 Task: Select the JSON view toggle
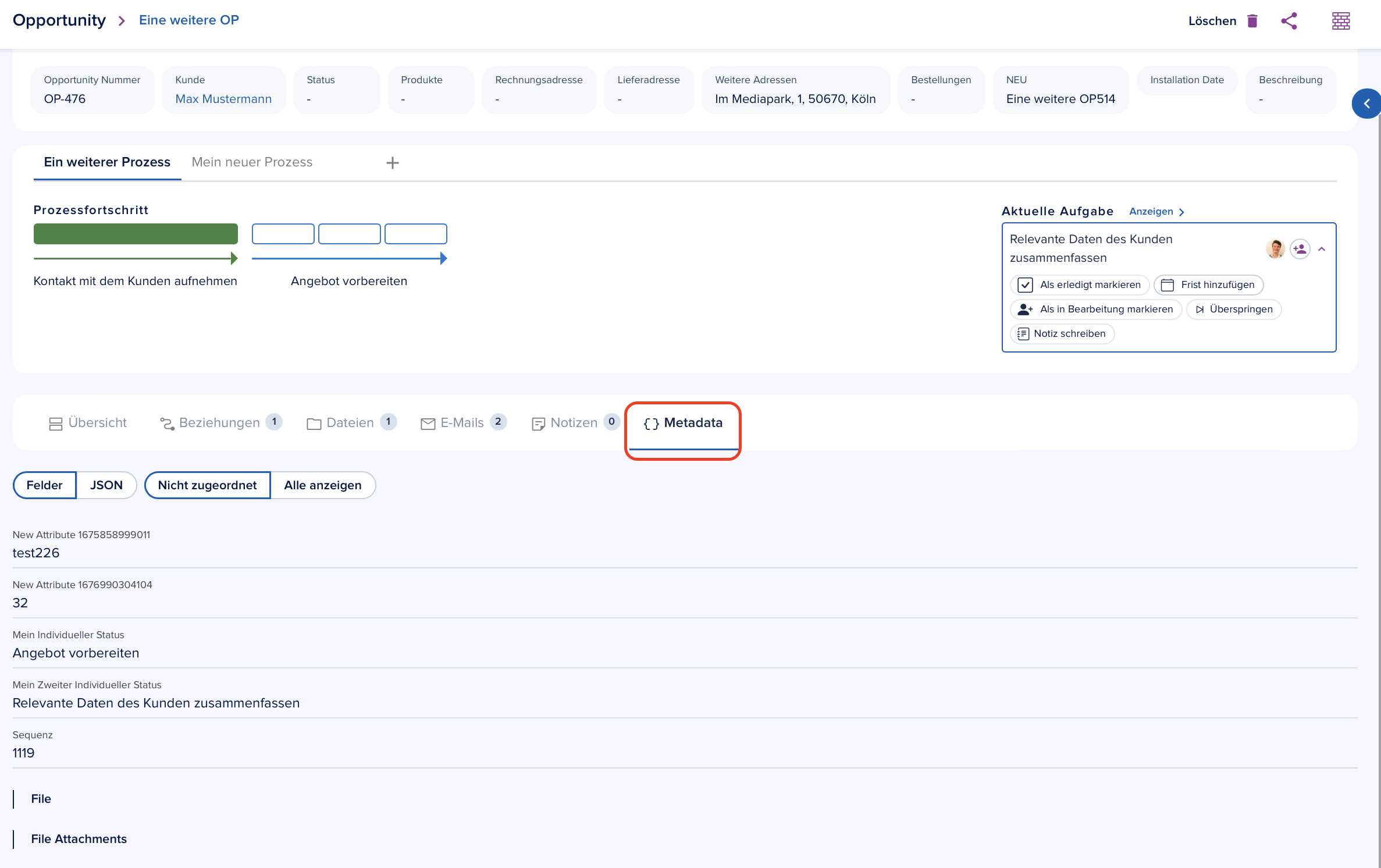(x=106, y=485)
